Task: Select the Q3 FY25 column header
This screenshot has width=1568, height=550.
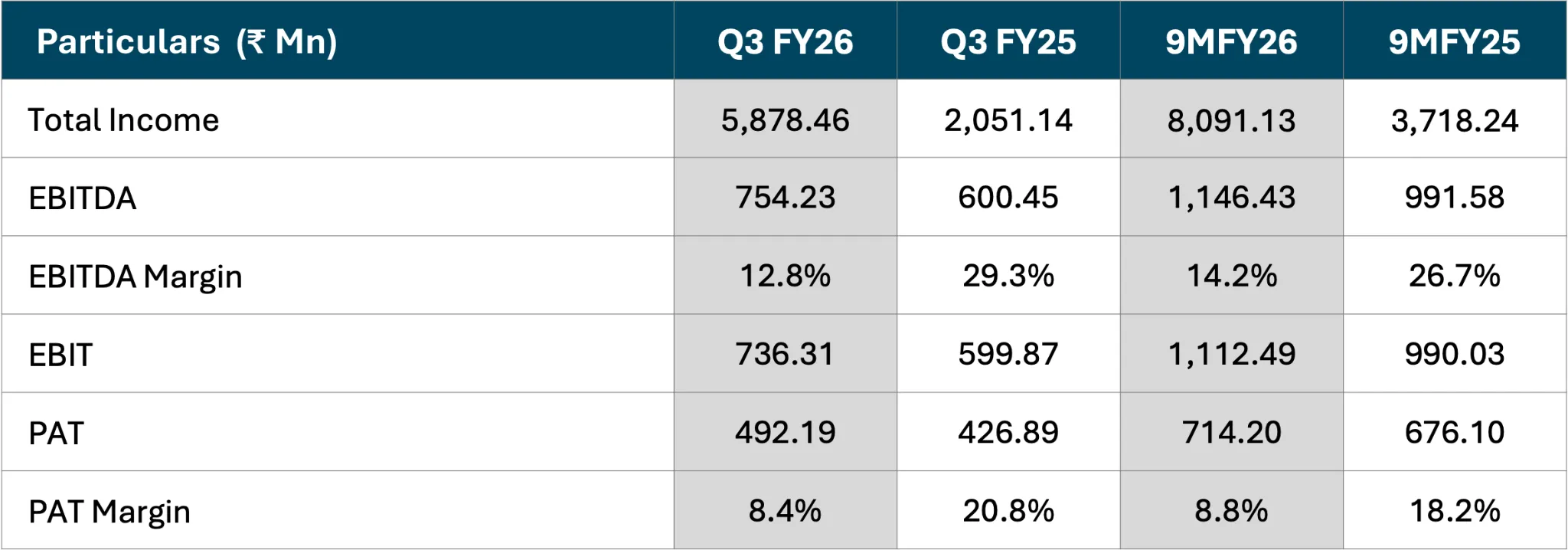Action: point(1008,42)
